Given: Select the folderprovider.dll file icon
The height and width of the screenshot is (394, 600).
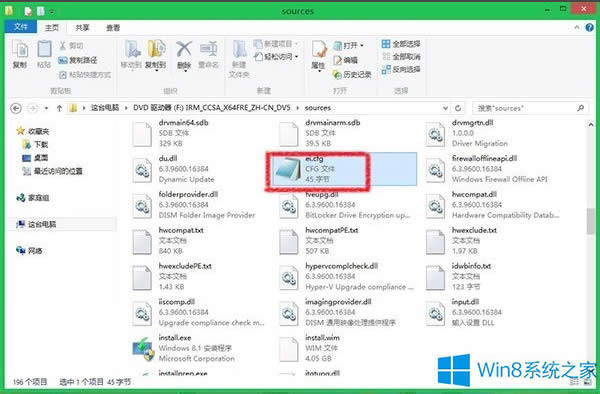Looking at the screenshot, I should click(142, 206).
